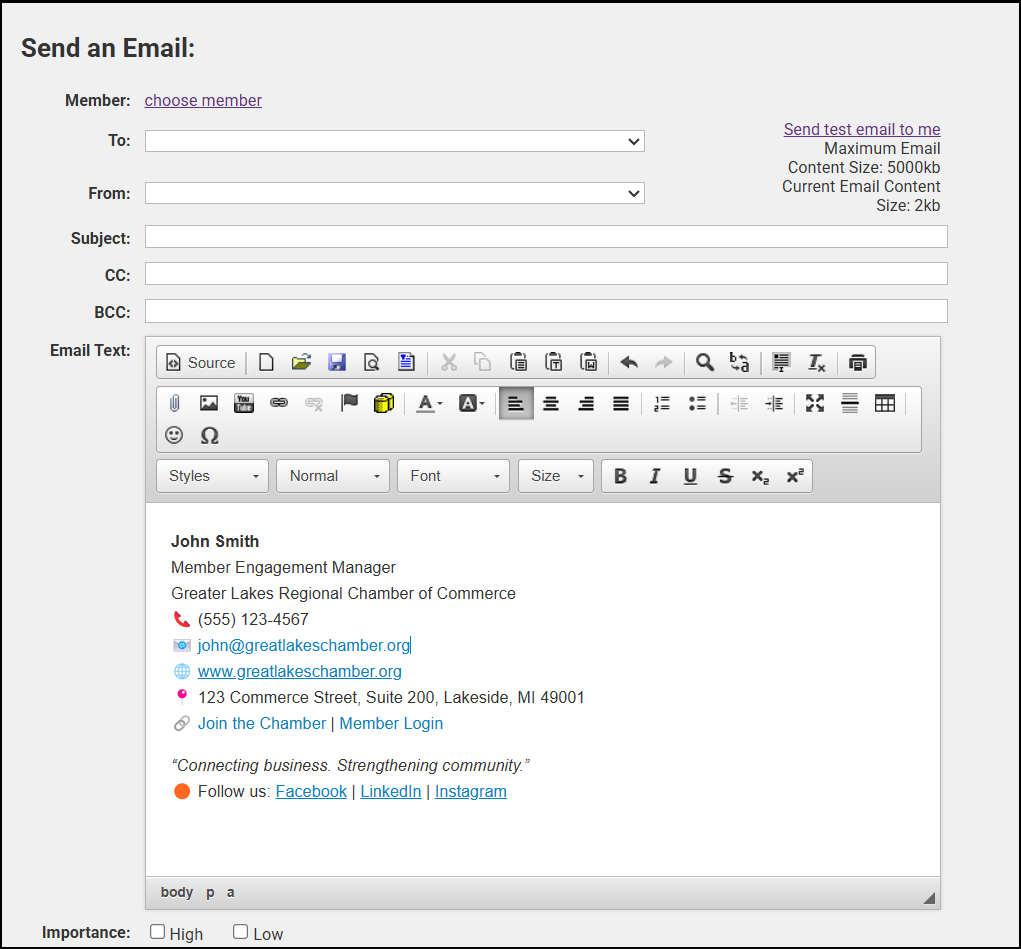
Task: Click Send test email to me
Action: 861,129
